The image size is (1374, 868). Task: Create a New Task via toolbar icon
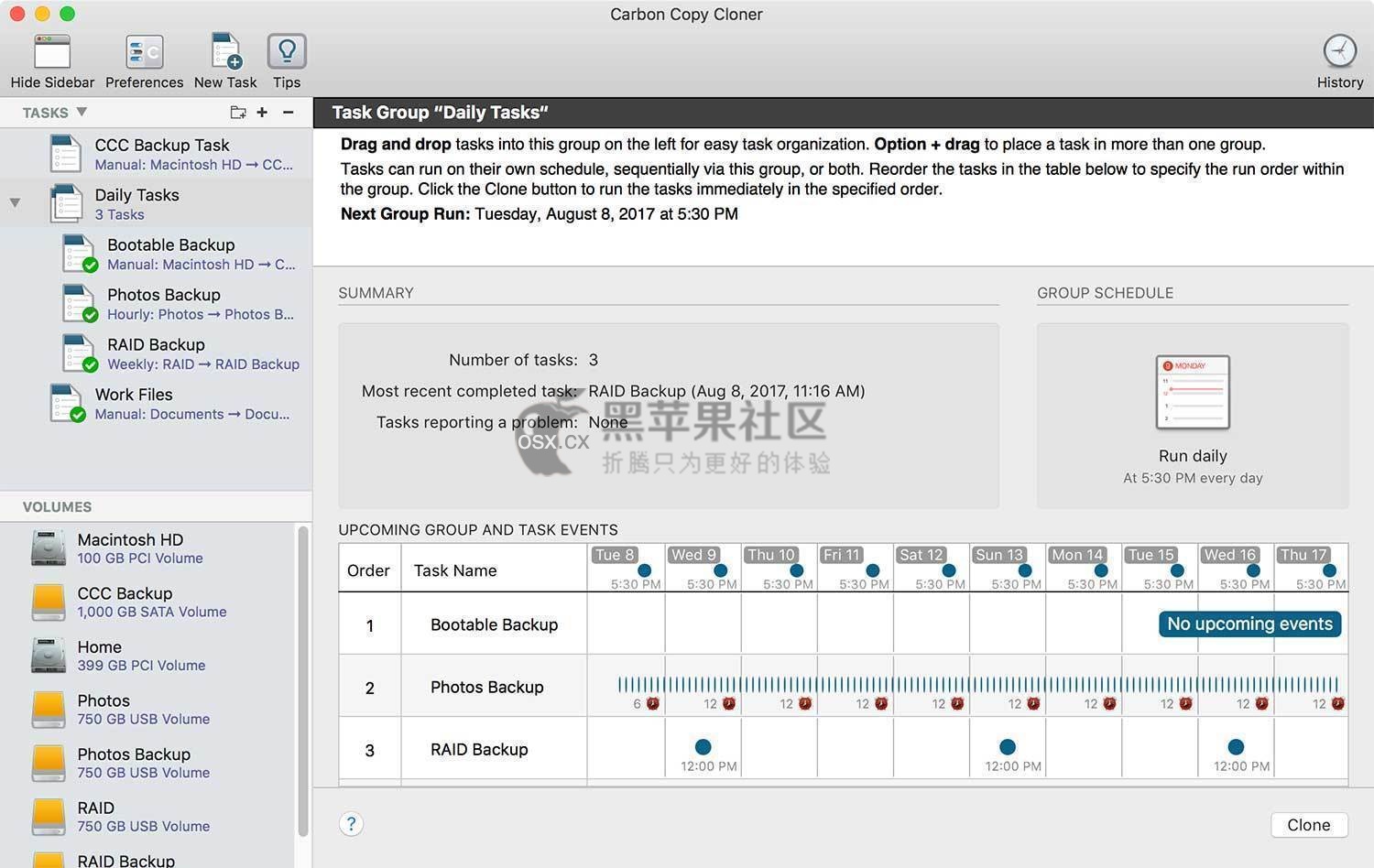pos(225,52)
